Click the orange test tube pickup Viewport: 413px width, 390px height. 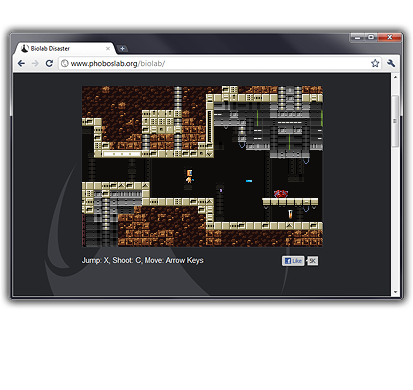(290, 214)
